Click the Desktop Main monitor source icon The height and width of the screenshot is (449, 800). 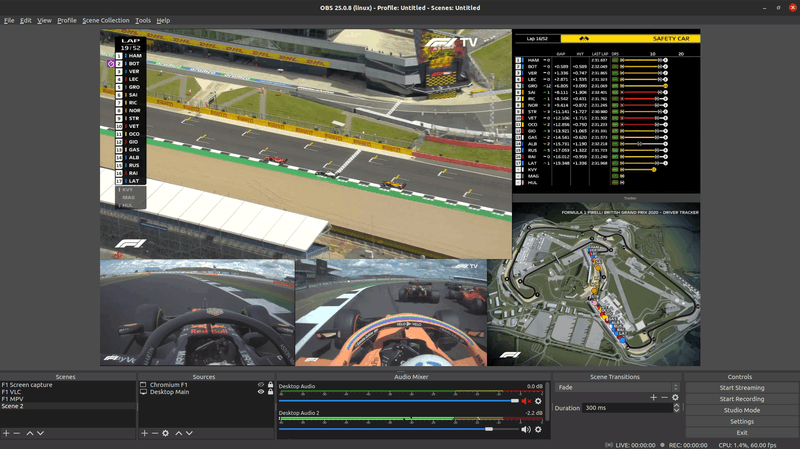(x=143, y=392)
